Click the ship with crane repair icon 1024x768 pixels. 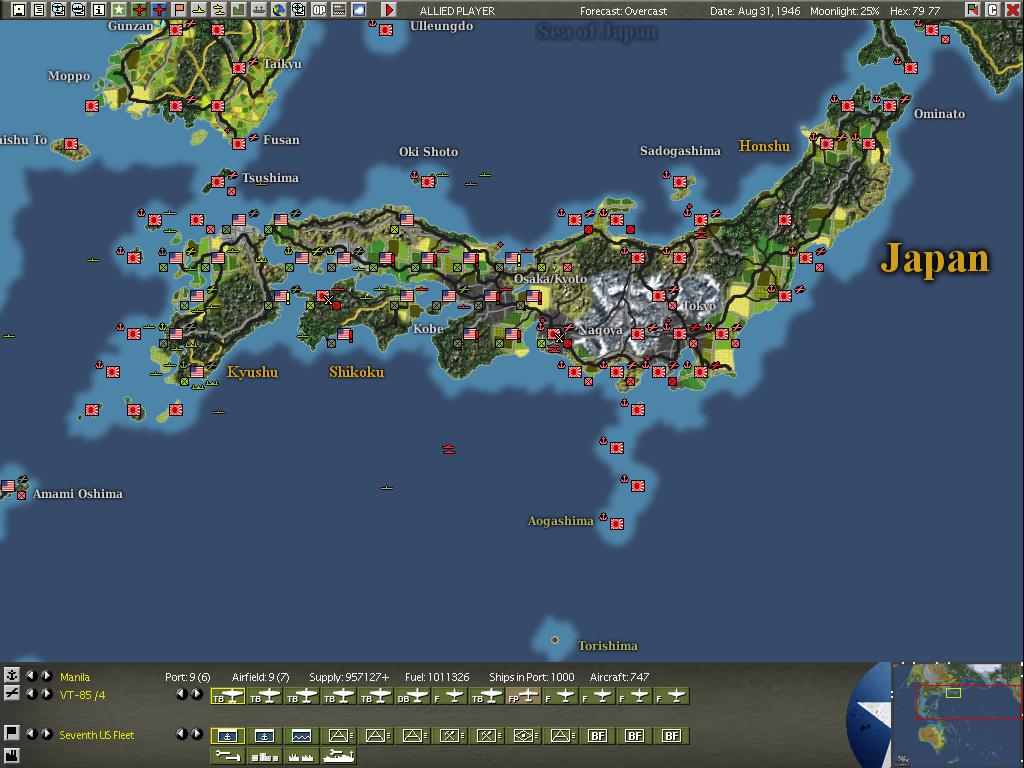(338, 756)
